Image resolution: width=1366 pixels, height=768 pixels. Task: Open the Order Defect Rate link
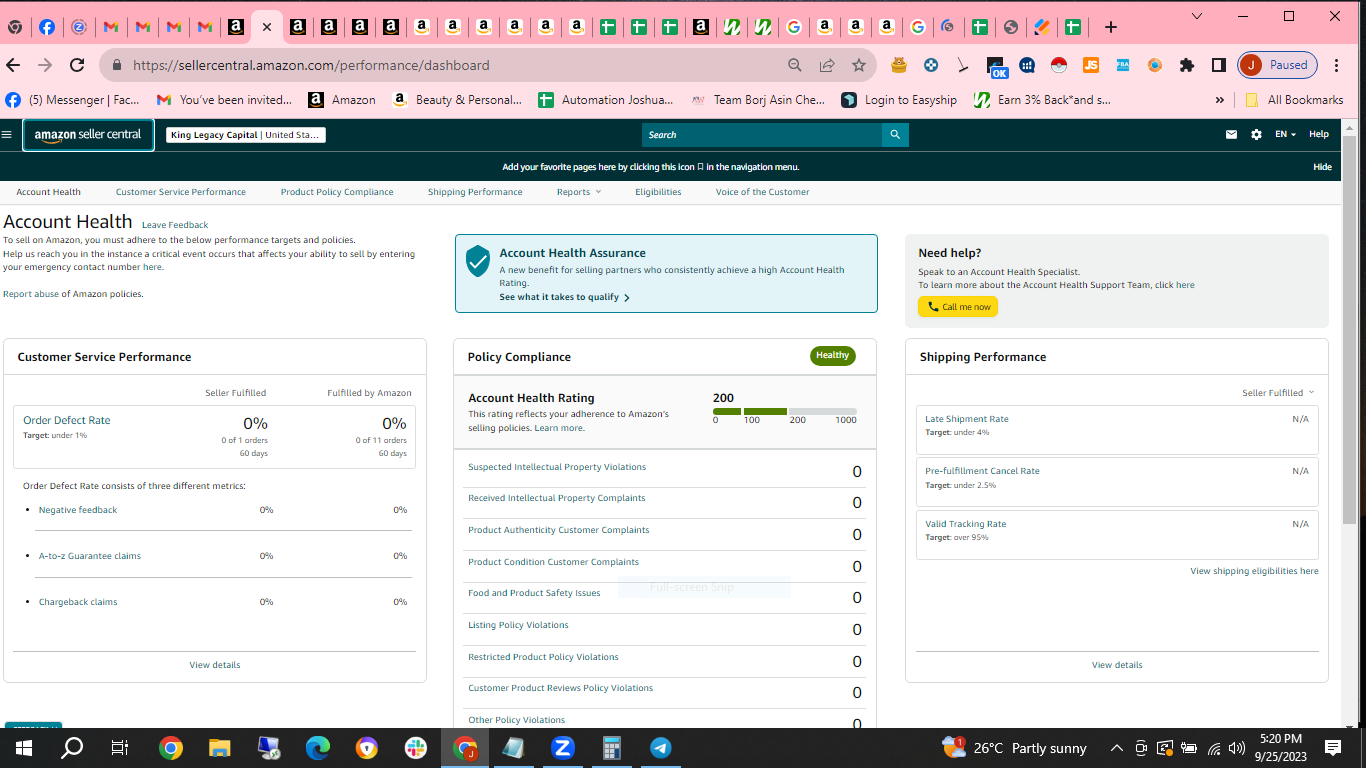click(67, 420)
